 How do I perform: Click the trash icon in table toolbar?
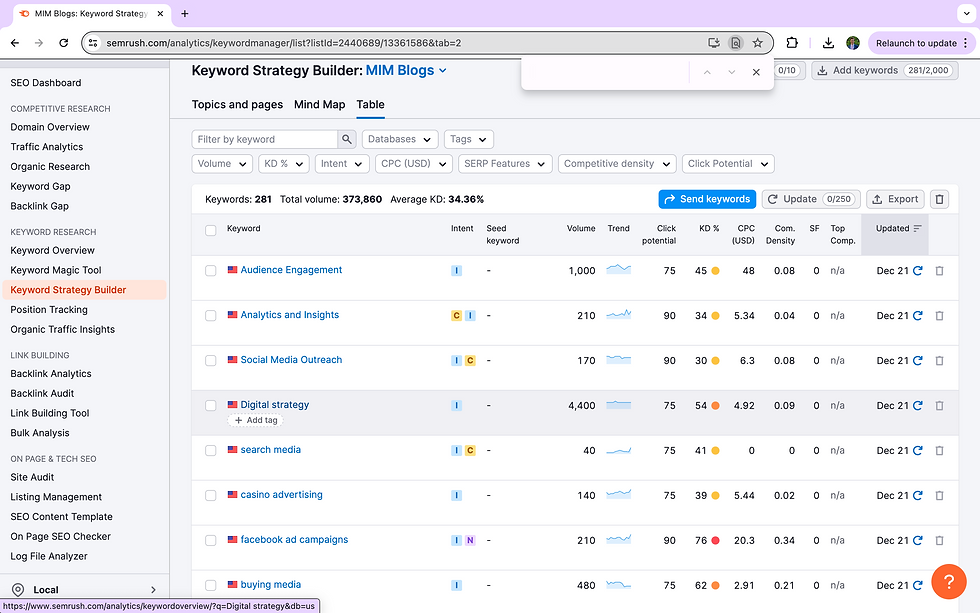coord(939,199)
